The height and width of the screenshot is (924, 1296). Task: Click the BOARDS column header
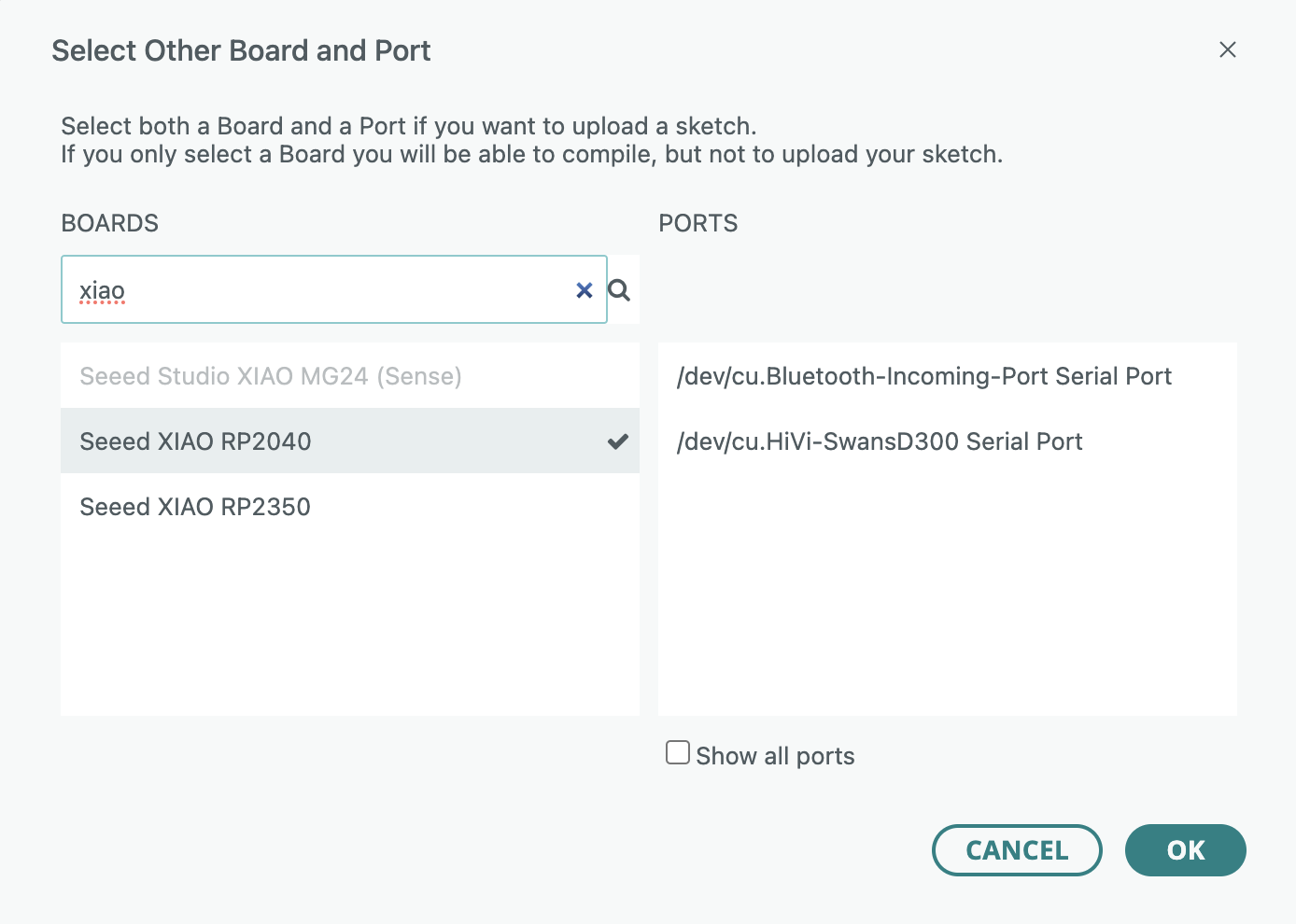point(109,223)
